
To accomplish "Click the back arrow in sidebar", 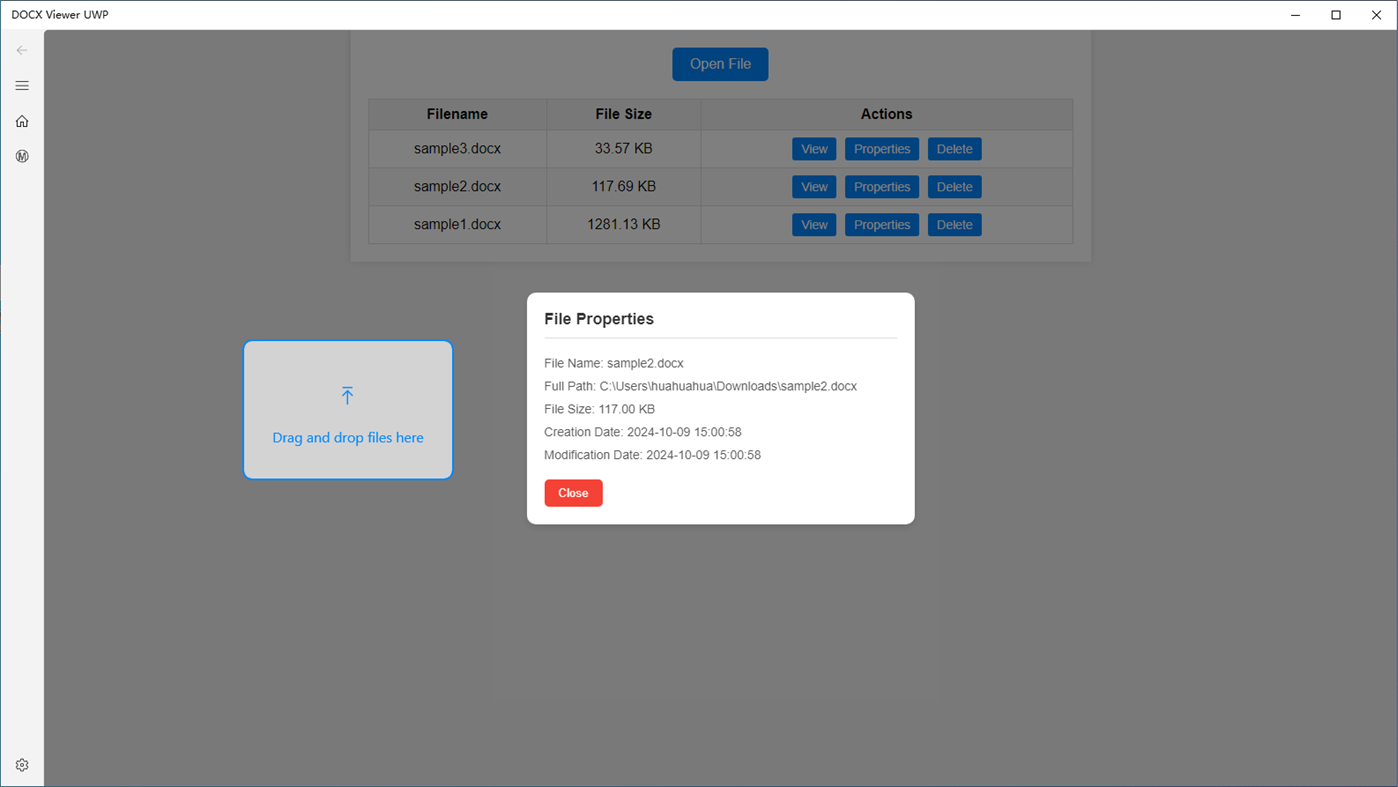I will pyautogui.click(x=22, y=50).
